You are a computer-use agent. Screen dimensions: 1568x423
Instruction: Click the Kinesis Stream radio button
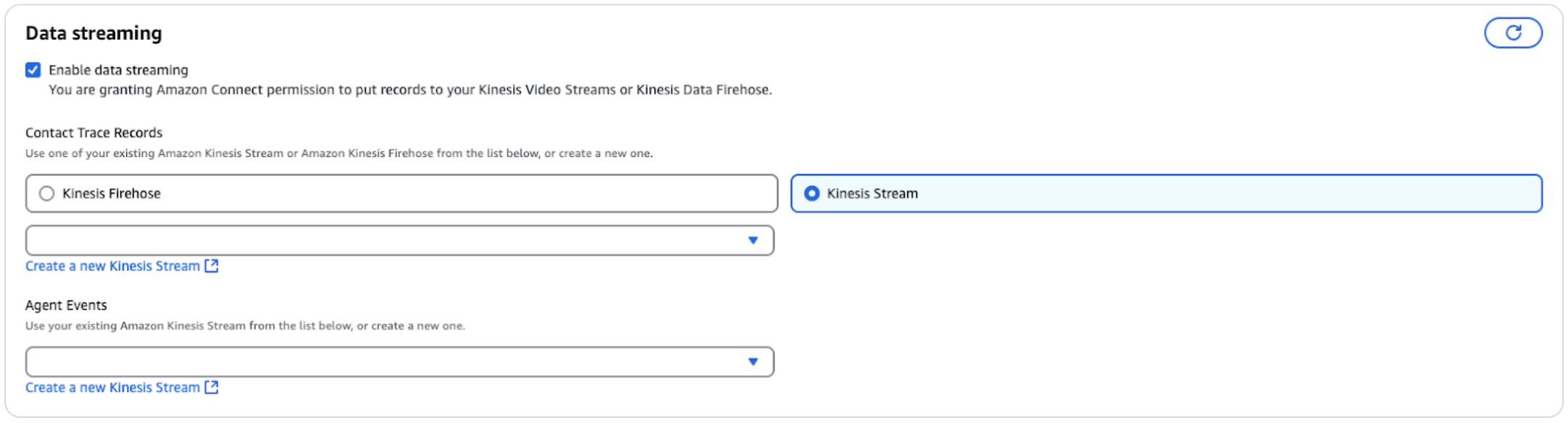(812, 193)
